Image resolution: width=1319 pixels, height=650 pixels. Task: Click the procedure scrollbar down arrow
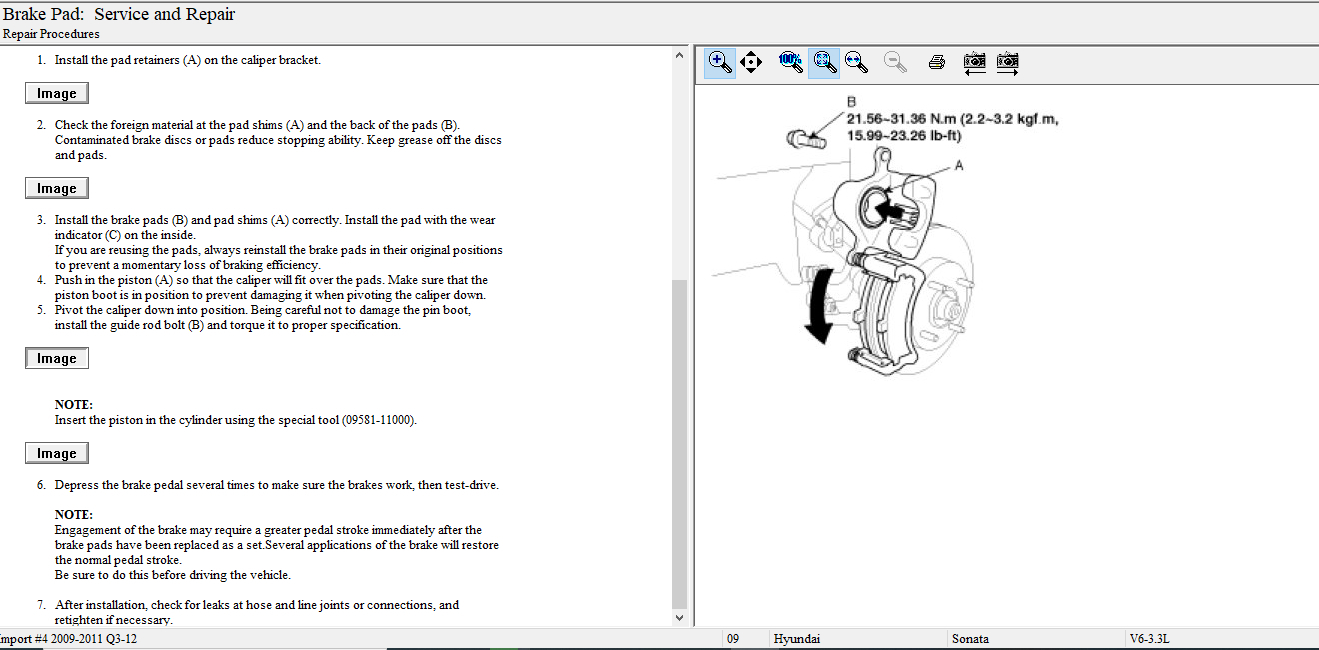coord(680,618)
